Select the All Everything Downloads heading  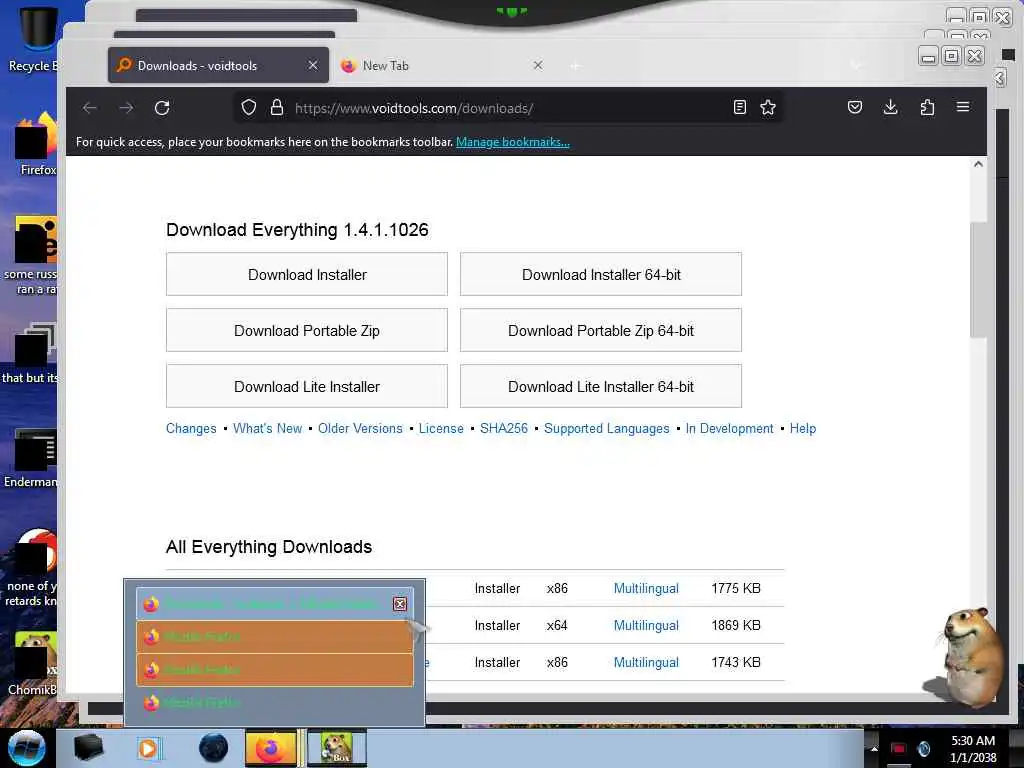269,547
